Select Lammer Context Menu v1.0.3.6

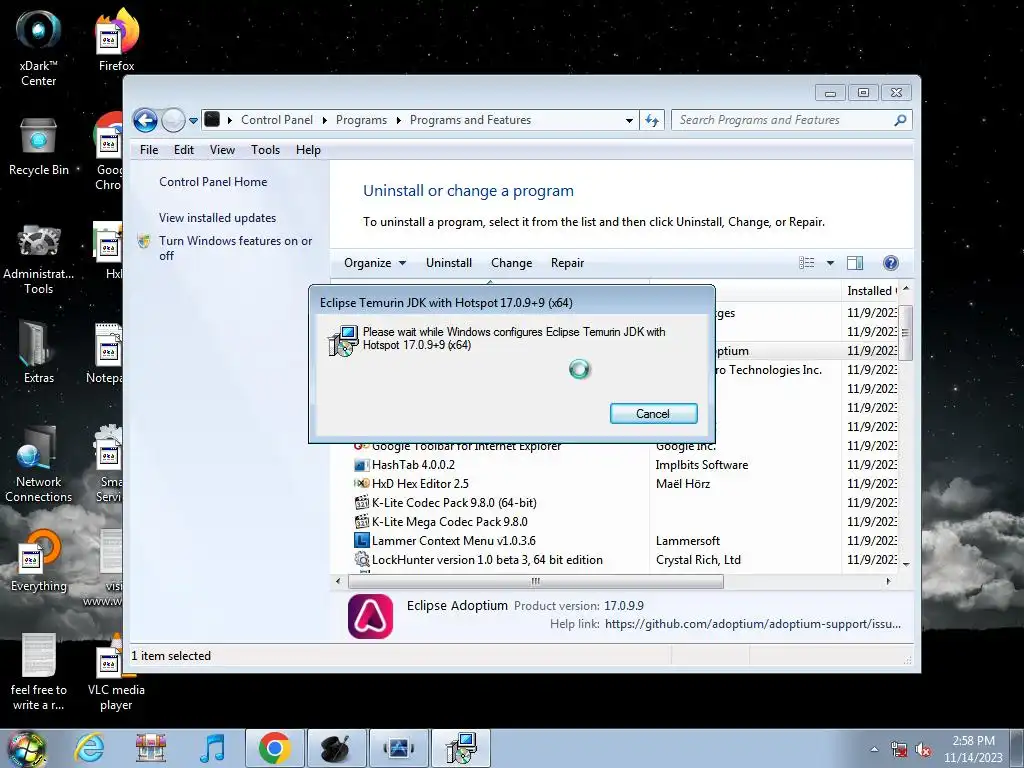[x=453, y=540]
